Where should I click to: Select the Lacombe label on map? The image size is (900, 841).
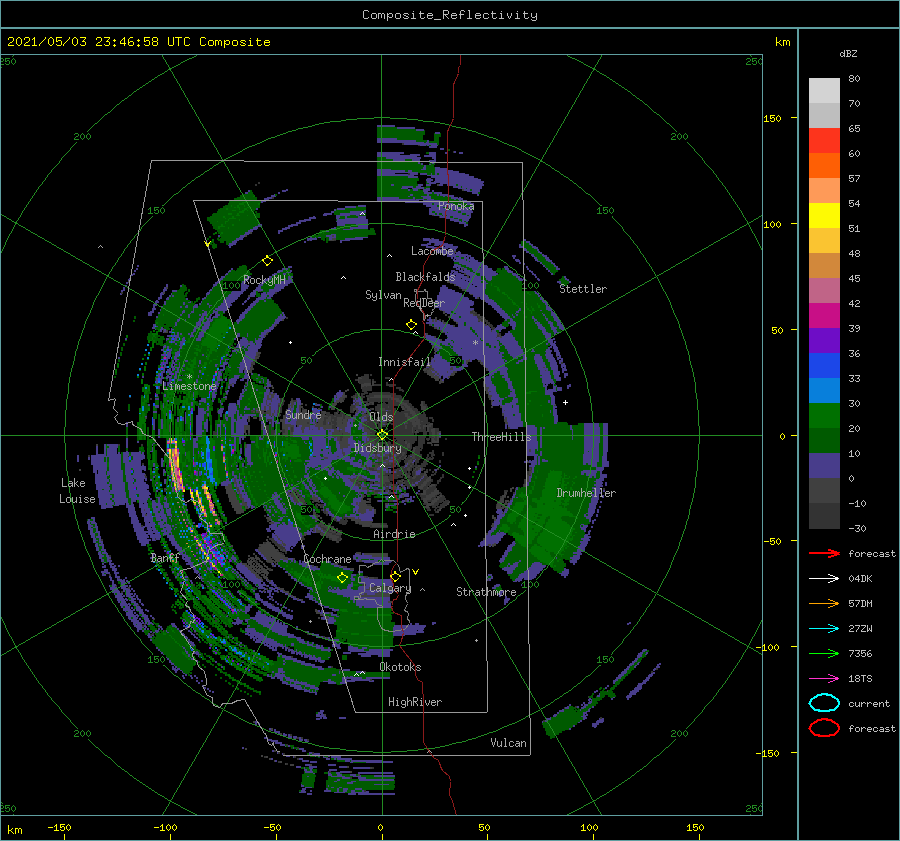[x=432, y=251]
